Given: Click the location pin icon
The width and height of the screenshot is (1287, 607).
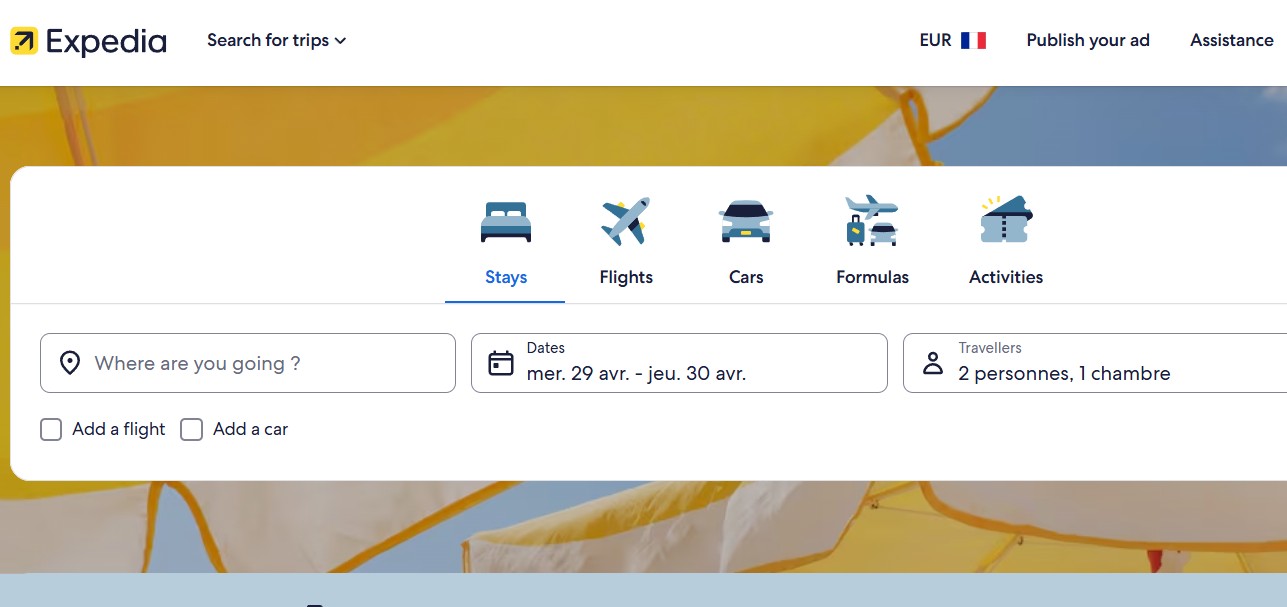Looking at the screenshot, I should [x=70, y=363].
